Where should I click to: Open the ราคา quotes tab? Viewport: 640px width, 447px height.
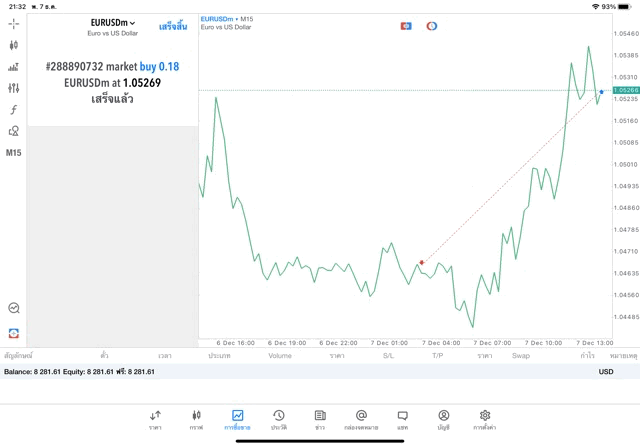click(155, 420)
